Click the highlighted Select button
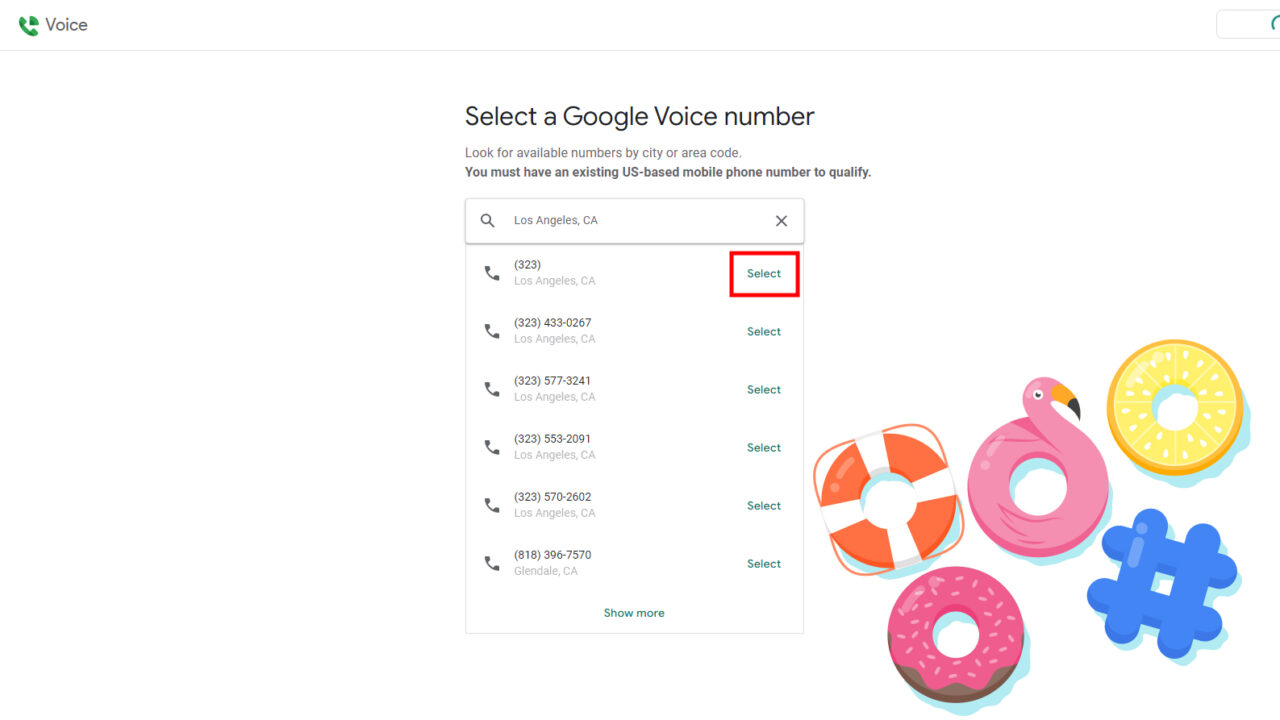The image size is (1280, 720). click(x=764, y=273)
